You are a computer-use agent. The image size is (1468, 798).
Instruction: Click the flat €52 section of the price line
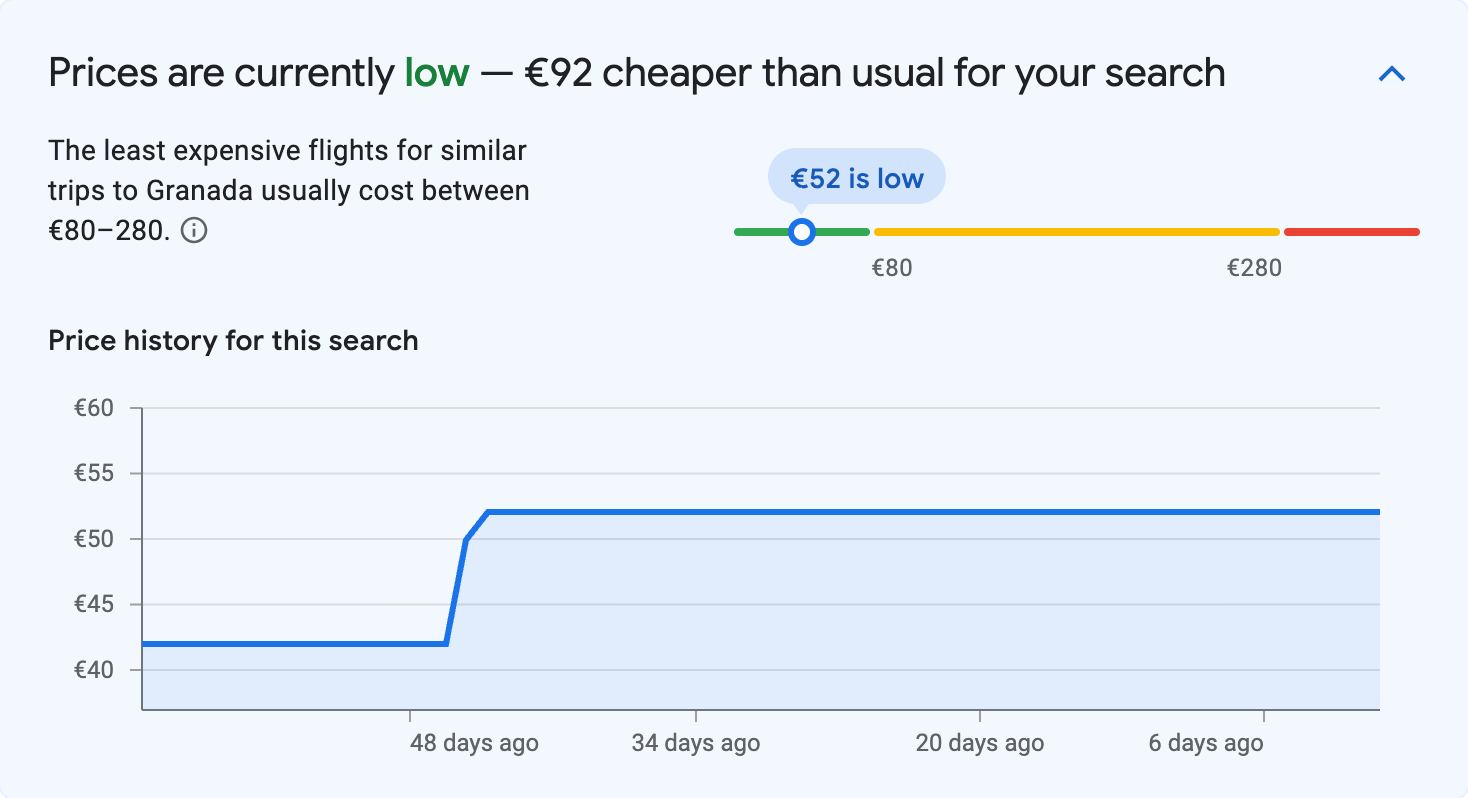tap(900, 511)
